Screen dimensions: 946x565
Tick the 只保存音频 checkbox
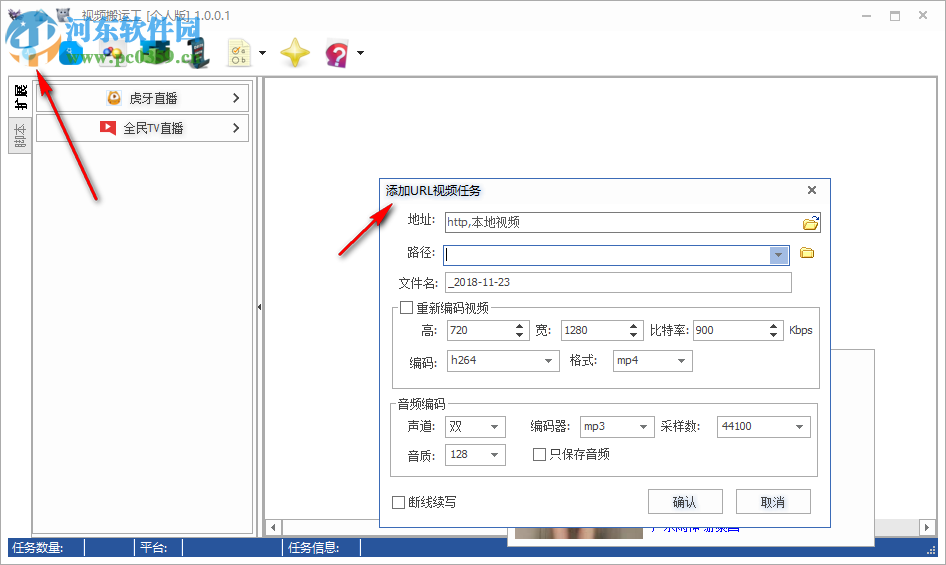(539, 454)
